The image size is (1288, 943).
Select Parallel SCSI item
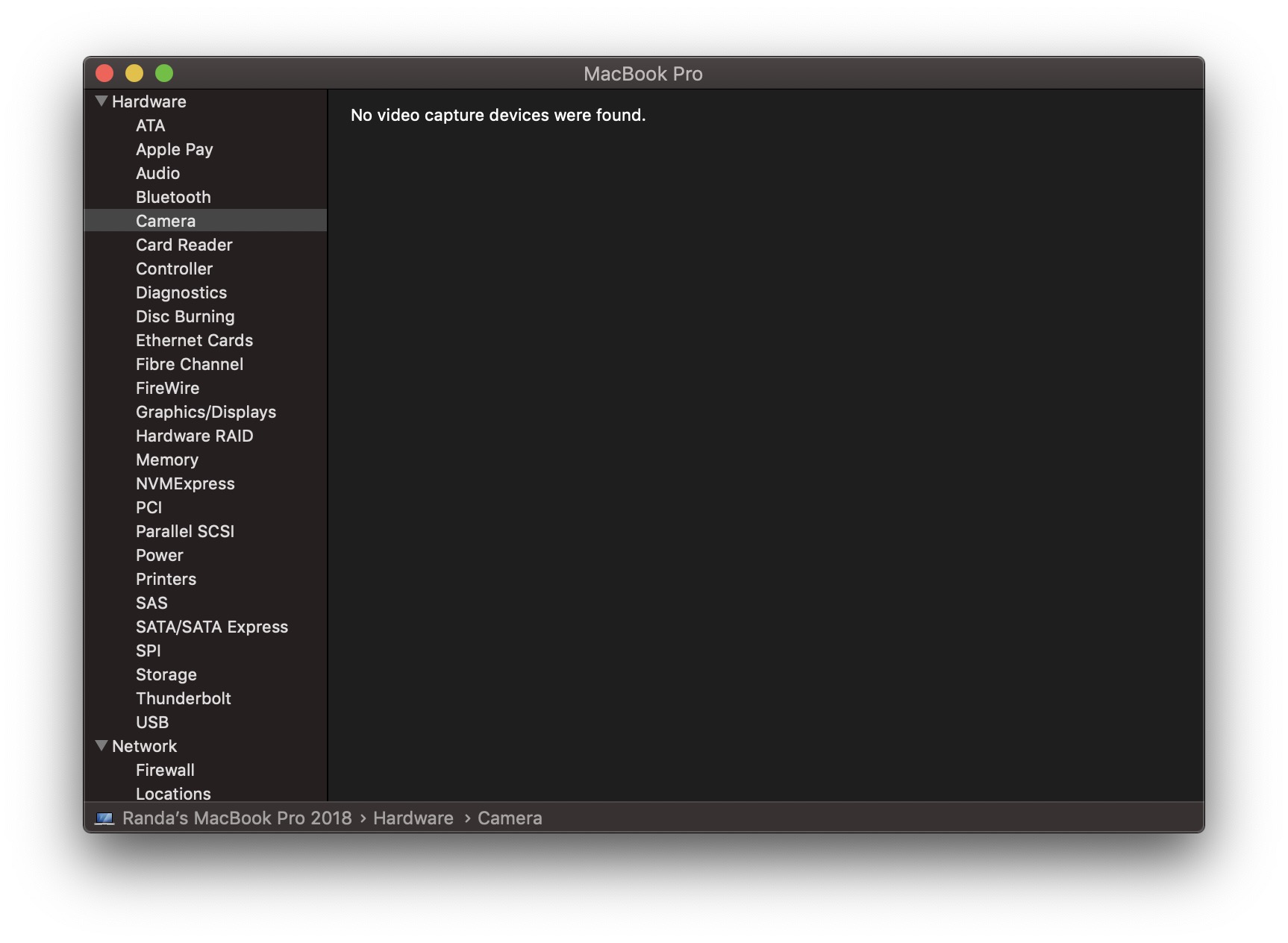coord(185,531)
